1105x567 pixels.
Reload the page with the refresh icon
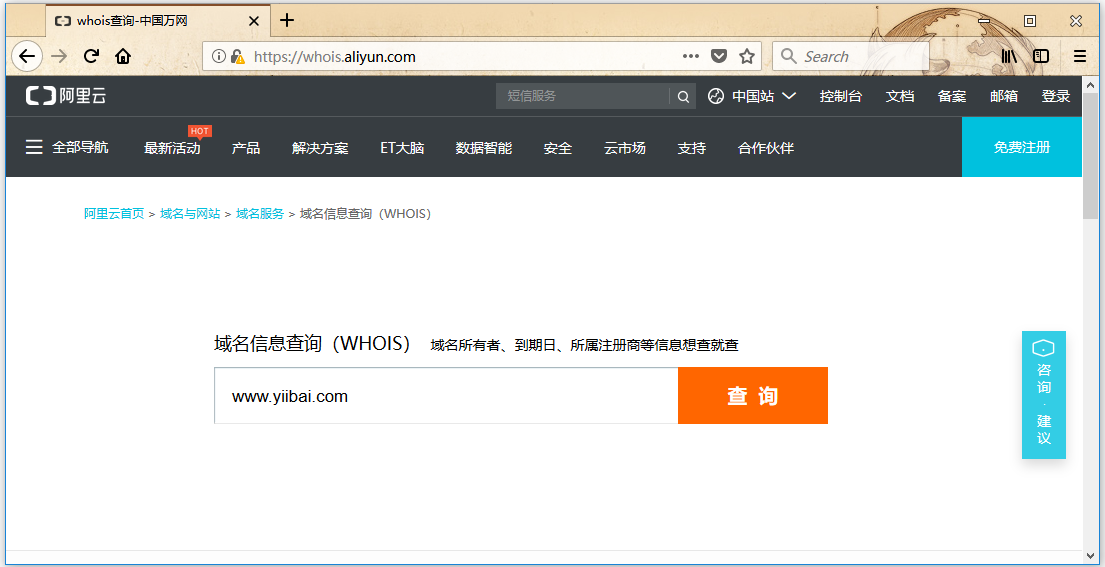[91, 57]
